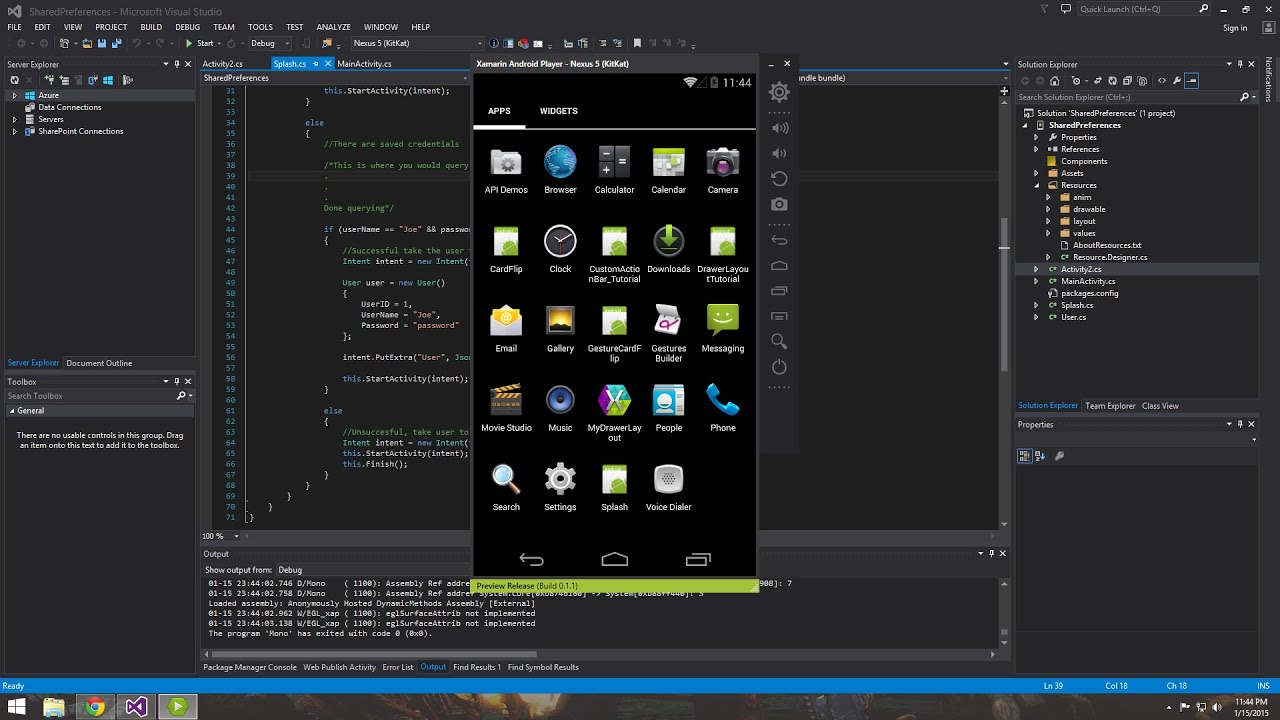Tap the Android home navigation button
Viewport: 1280px width, 720px height.
[614, 559]
